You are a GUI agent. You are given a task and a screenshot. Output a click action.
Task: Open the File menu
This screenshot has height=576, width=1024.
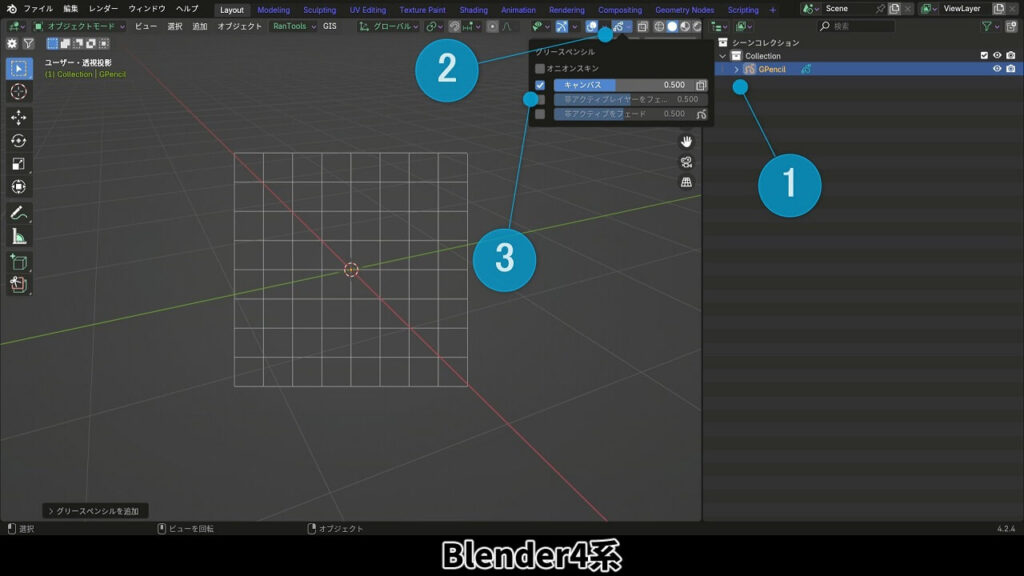click(39, 9)
